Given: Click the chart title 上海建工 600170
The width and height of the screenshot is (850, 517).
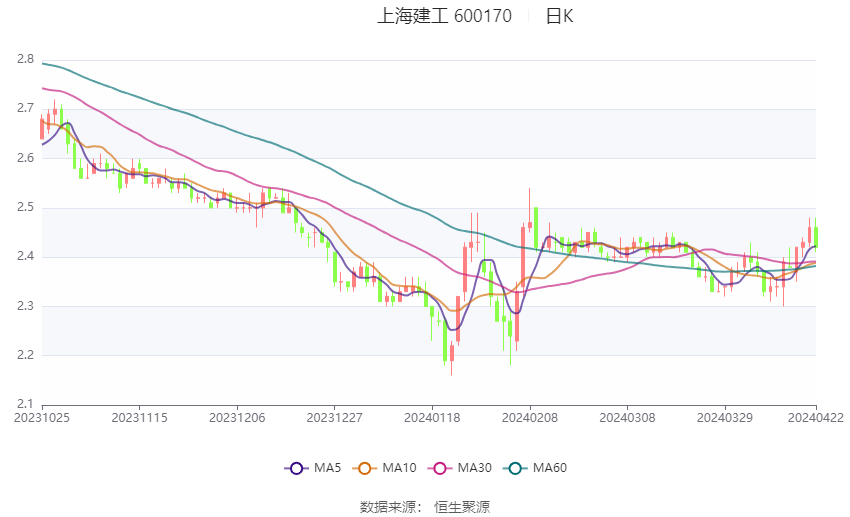Looking at the screenshot, I should click(x=444, y=16).
